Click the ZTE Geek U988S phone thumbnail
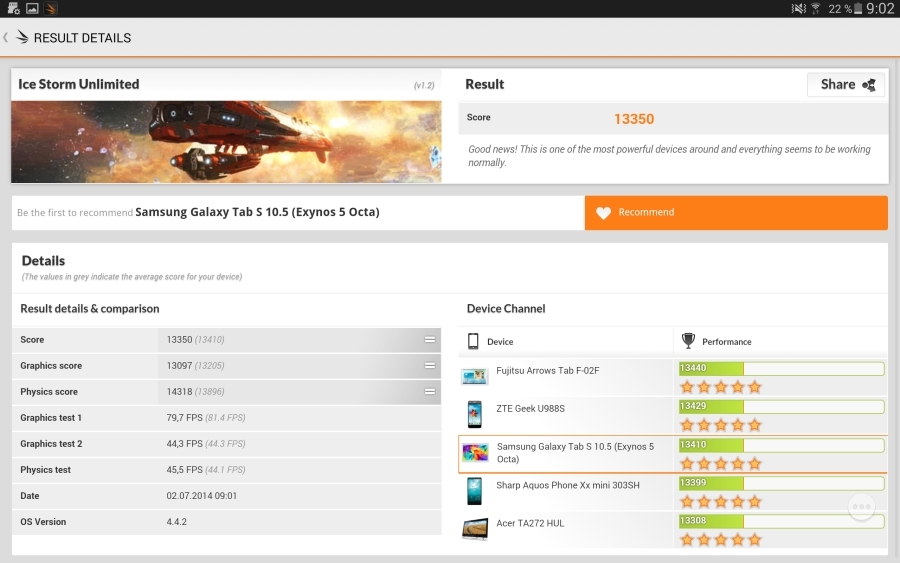Image resolution: width=900 pixels, height=563 pixels. (x=475, y=414)
